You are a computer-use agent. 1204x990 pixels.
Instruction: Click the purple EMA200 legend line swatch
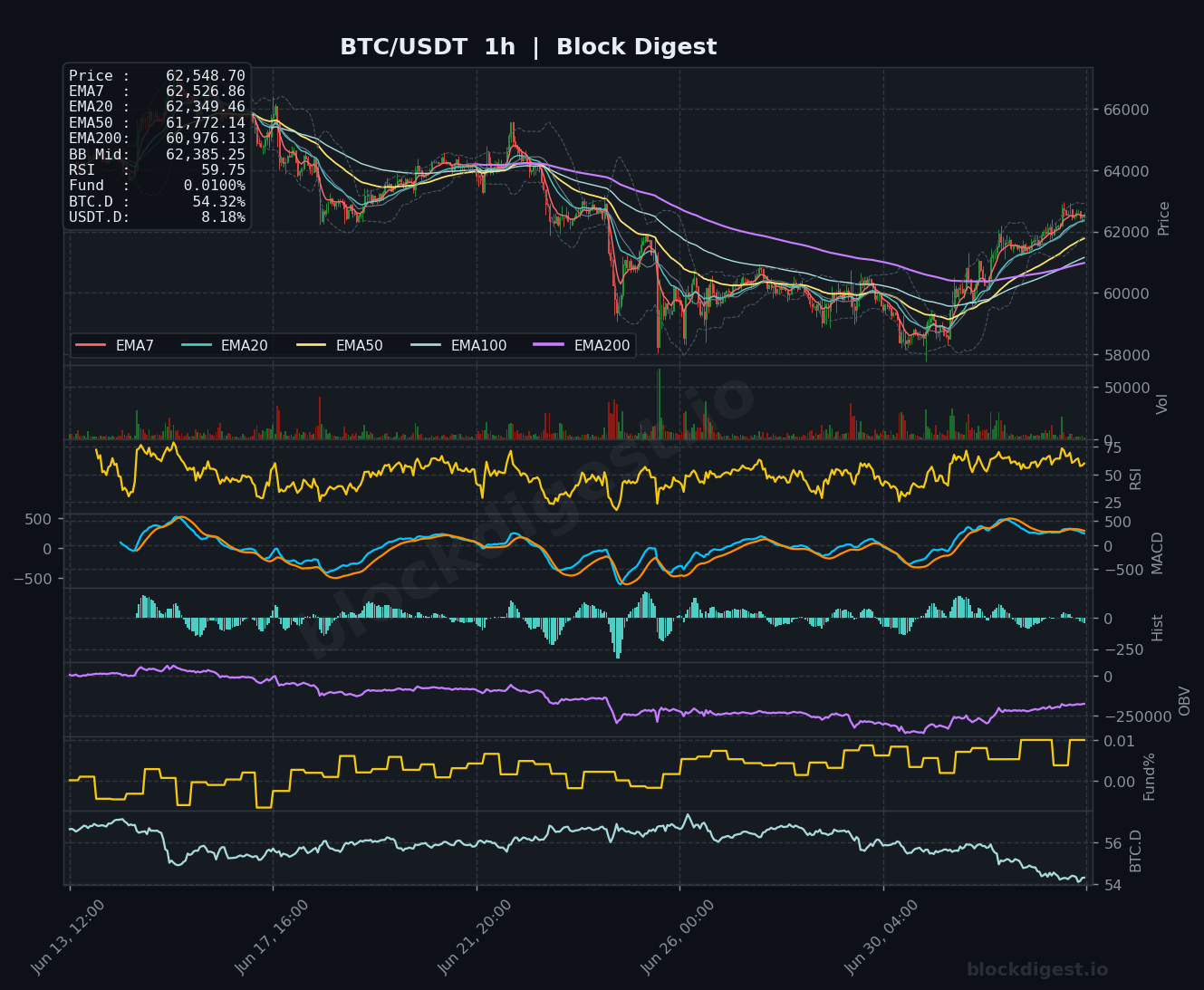point(549,346)
